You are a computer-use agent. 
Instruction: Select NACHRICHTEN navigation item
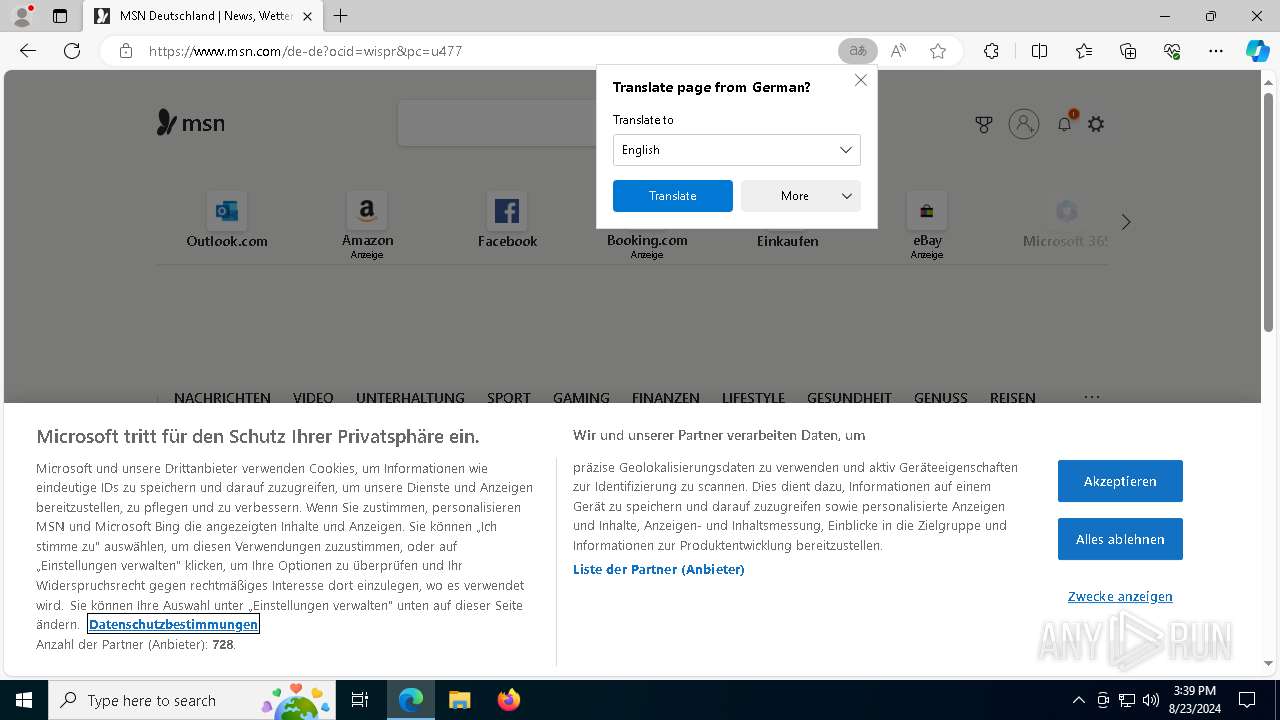tap(222, 397)
